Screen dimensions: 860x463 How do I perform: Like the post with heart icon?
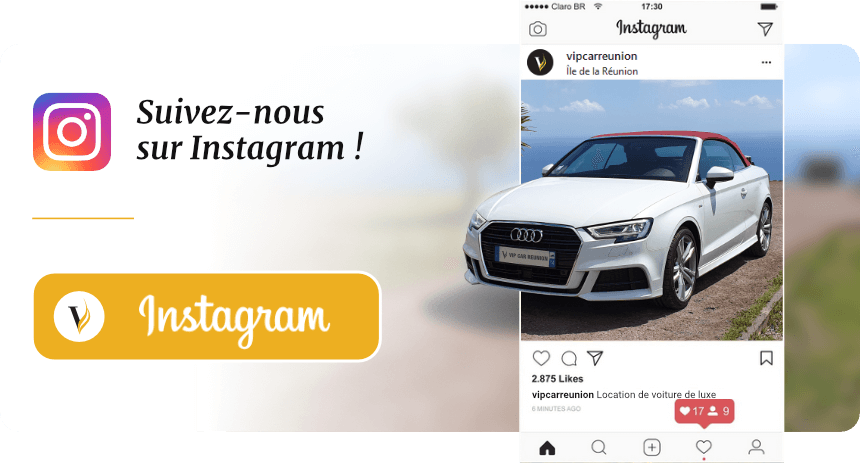click(x=541, y=358)
